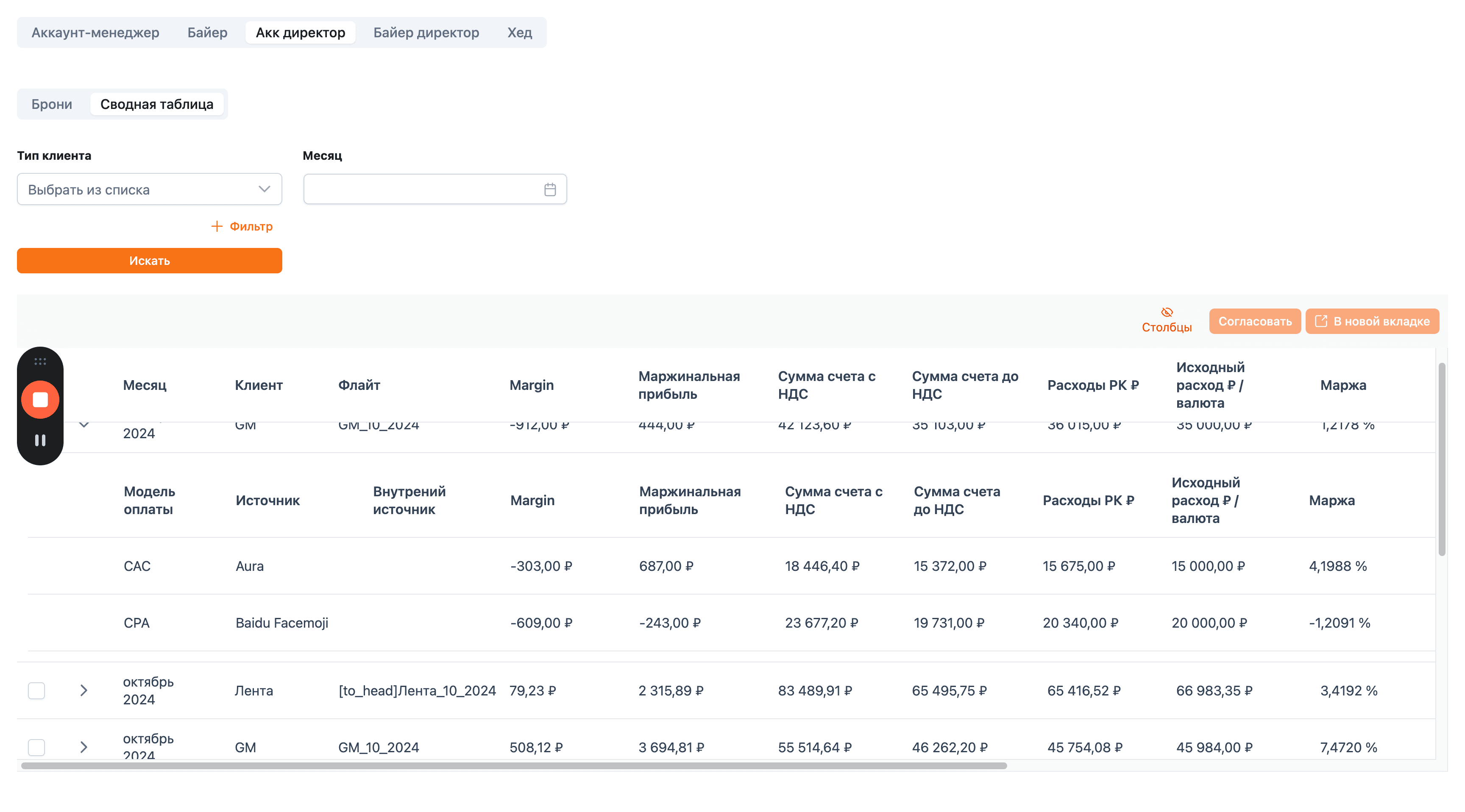Switch to the Байер директор tab
This screenshot has height=812, width=1465.
(426, 32)
